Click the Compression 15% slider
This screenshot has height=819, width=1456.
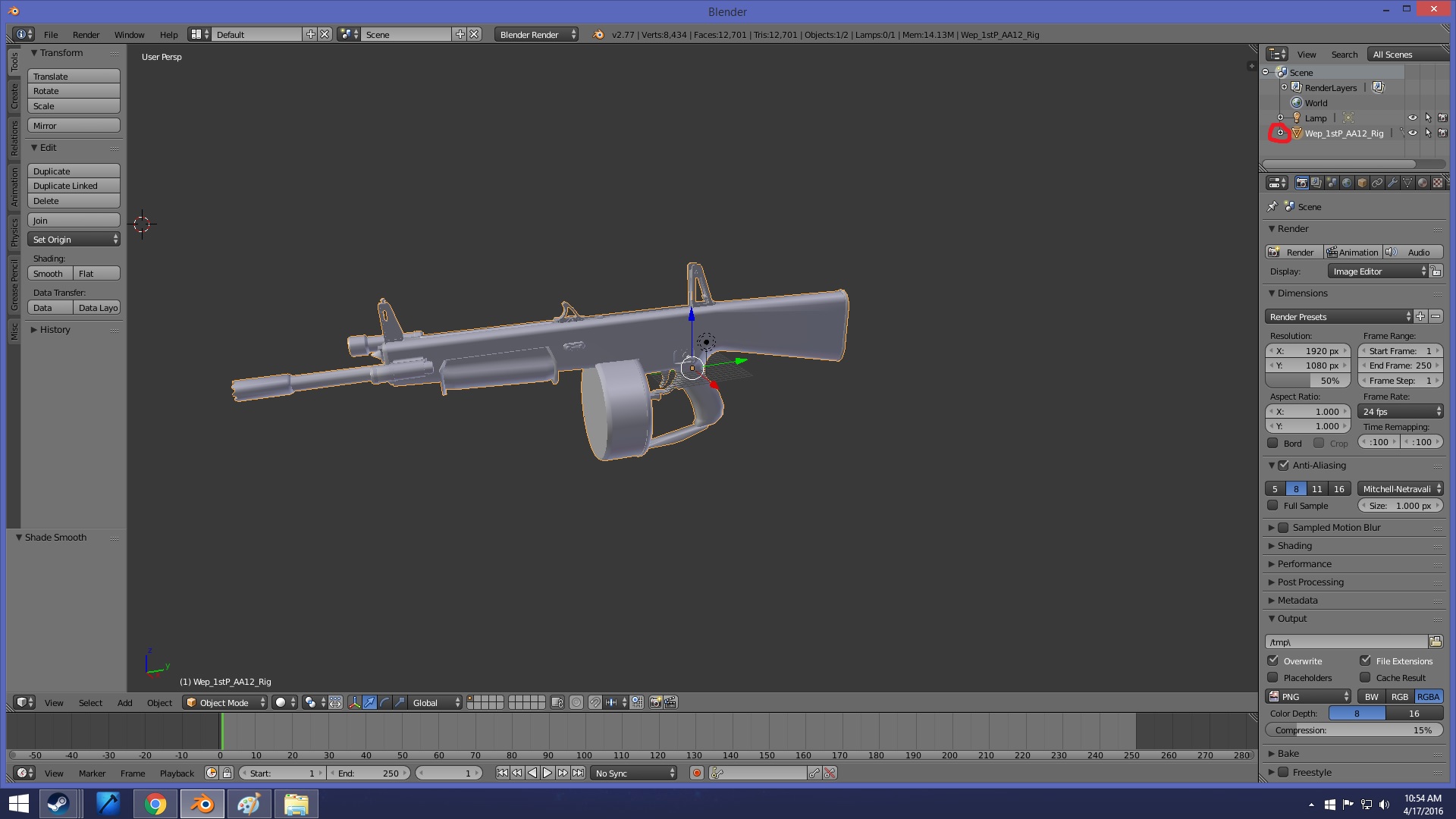(x=1354, y=730)
